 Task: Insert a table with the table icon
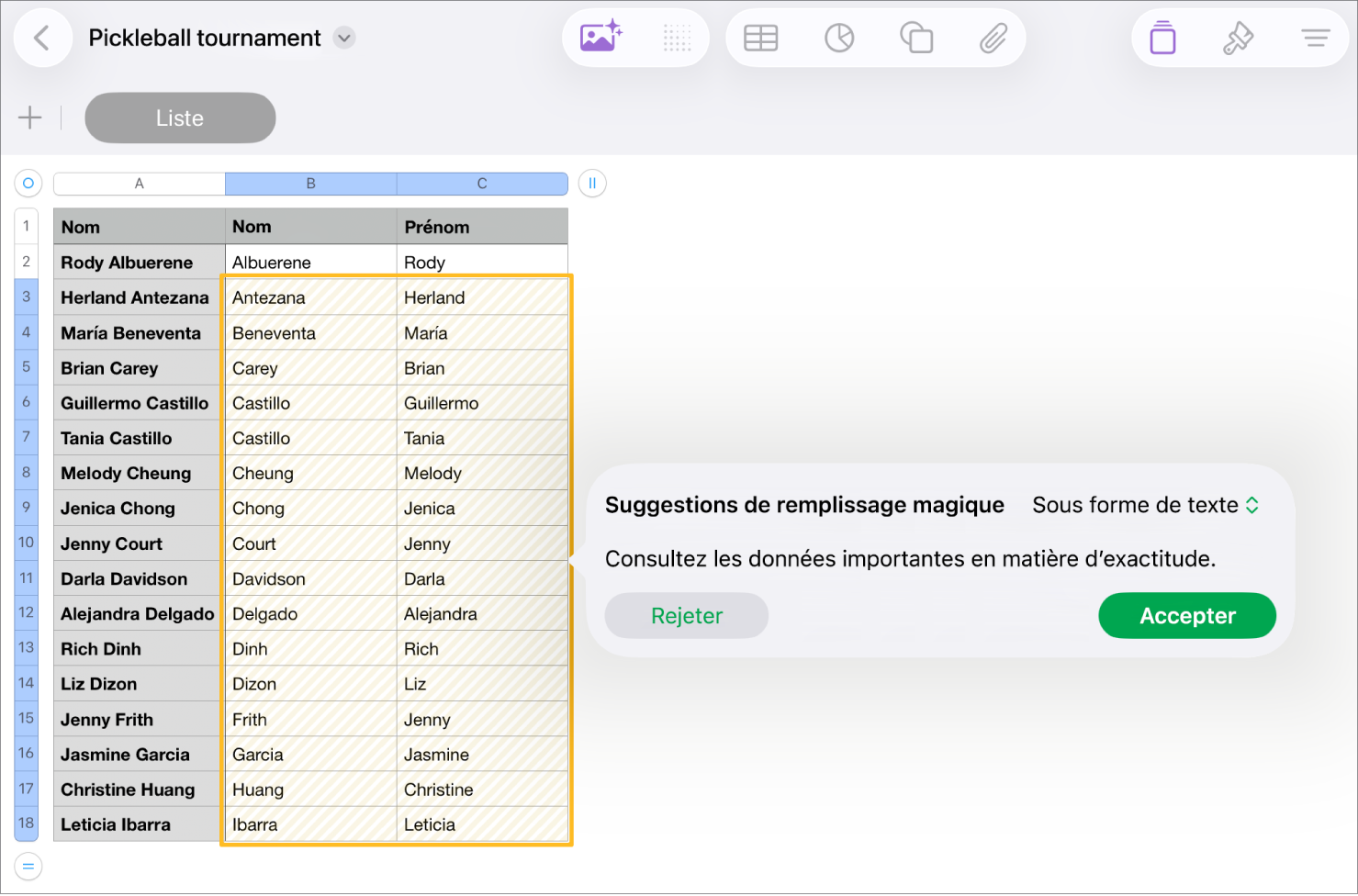pyautogui.click(x=760, y=38)
